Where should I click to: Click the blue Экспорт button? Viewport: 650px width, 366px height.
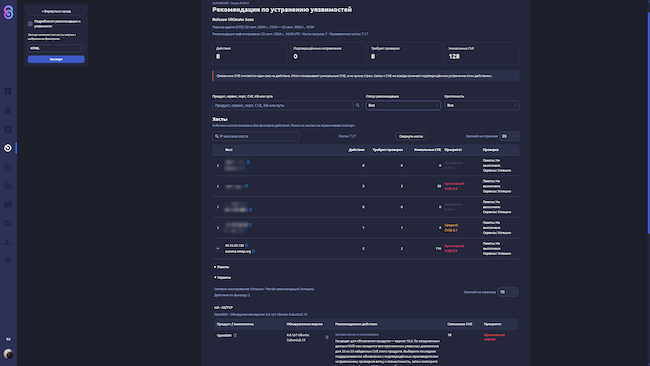point(56,59)
